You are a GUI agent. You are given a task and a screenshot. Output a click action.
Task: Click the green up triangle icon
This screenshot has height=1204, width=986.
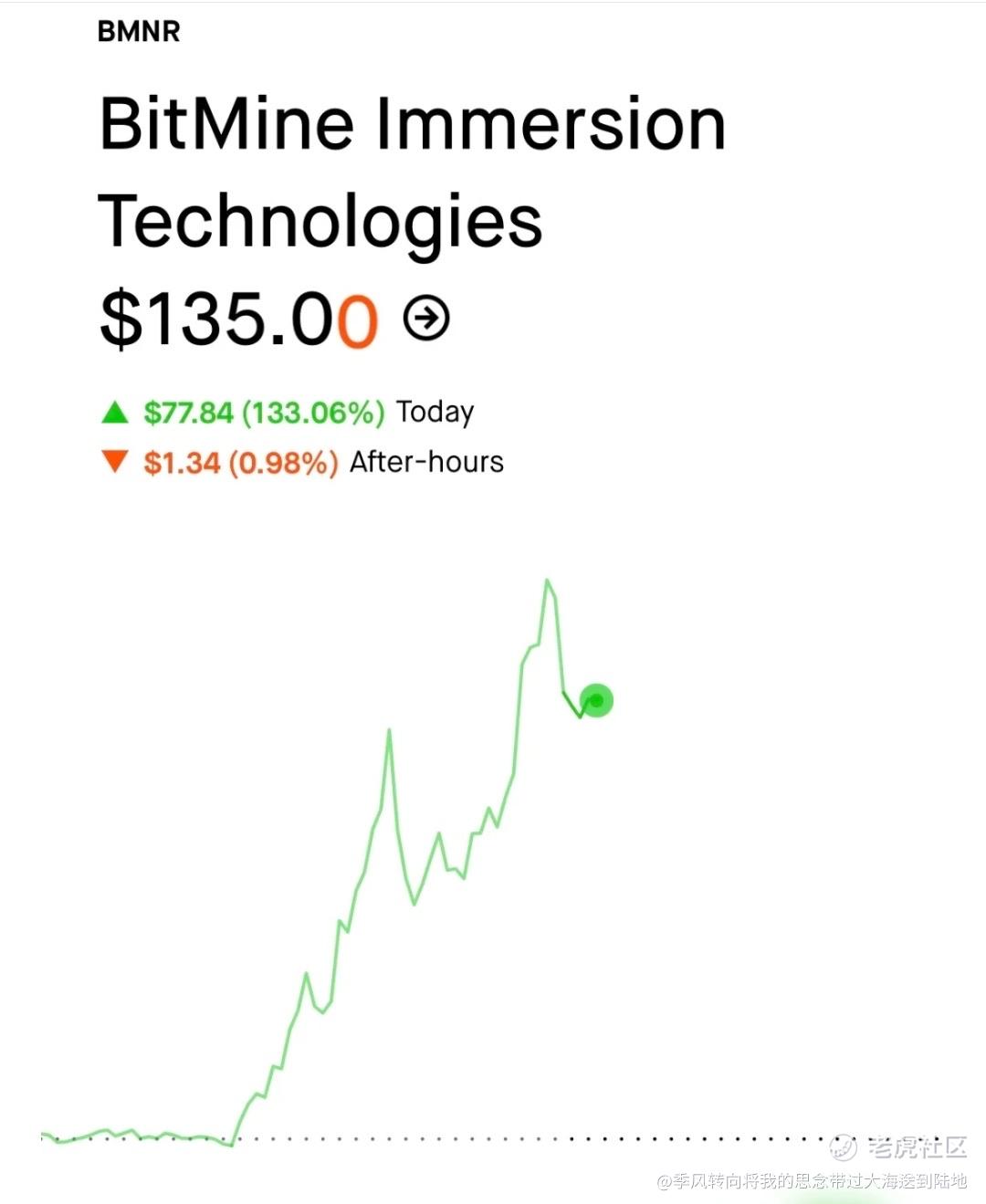114,413
